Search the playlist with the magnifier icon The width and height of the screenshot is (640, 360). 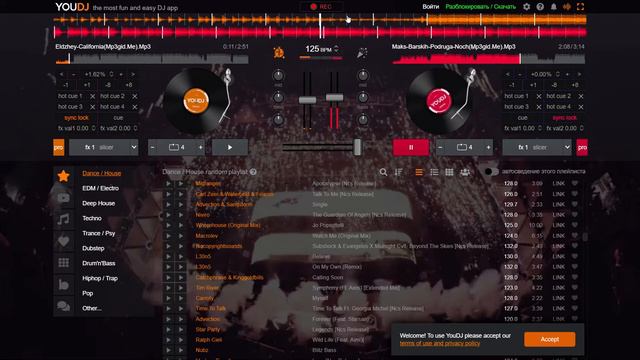coord(383,172)
